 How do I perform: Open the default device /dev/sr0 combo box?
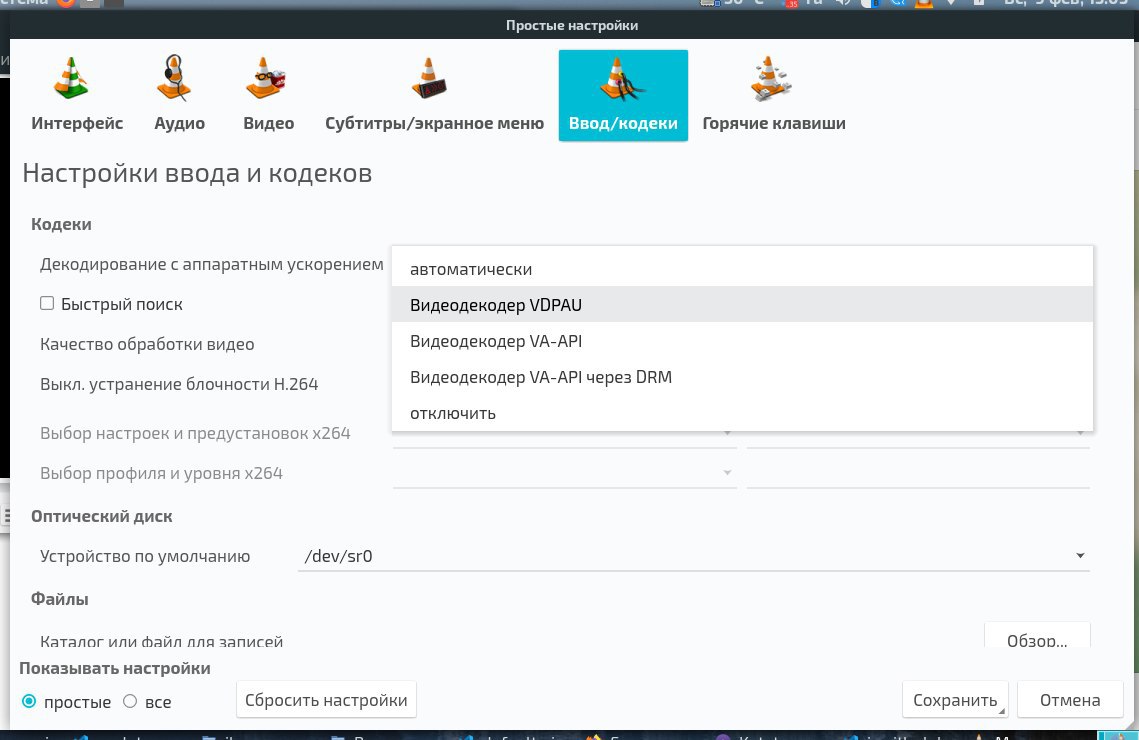(693, 556)
